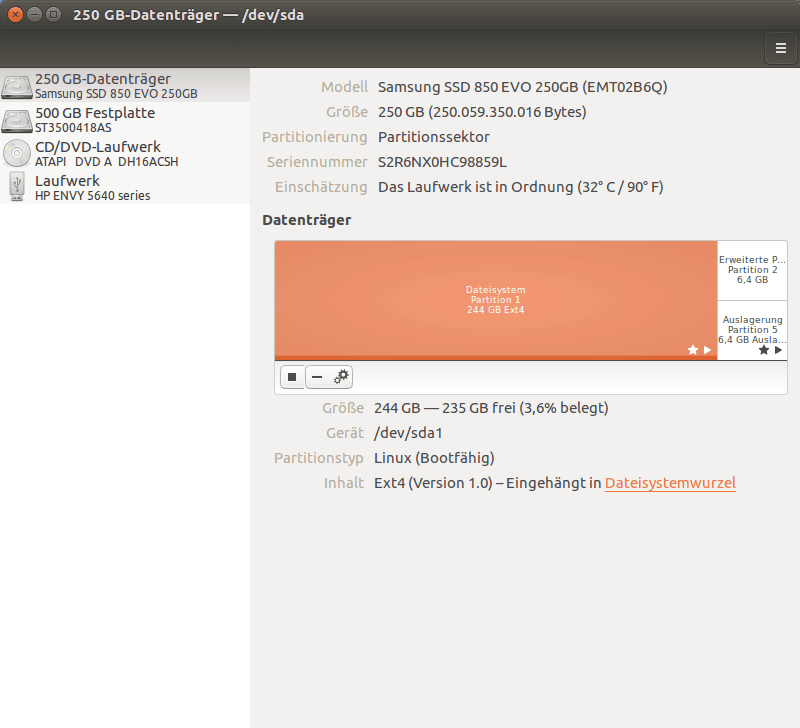Maximize the window via title bar button
Image resolution: width=800 pixels, height=728 pixels.
pos(53,15)
